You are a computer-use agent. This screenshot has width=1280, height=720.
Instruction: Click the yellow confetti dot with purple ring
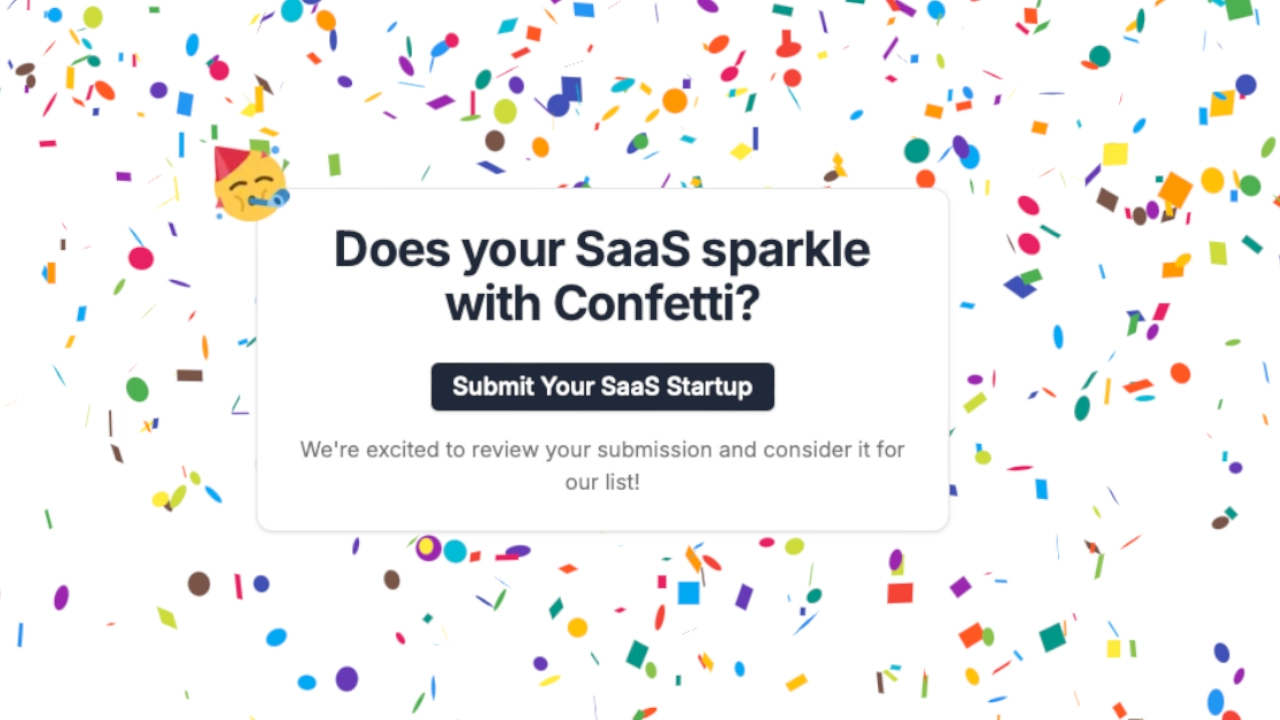428,547
